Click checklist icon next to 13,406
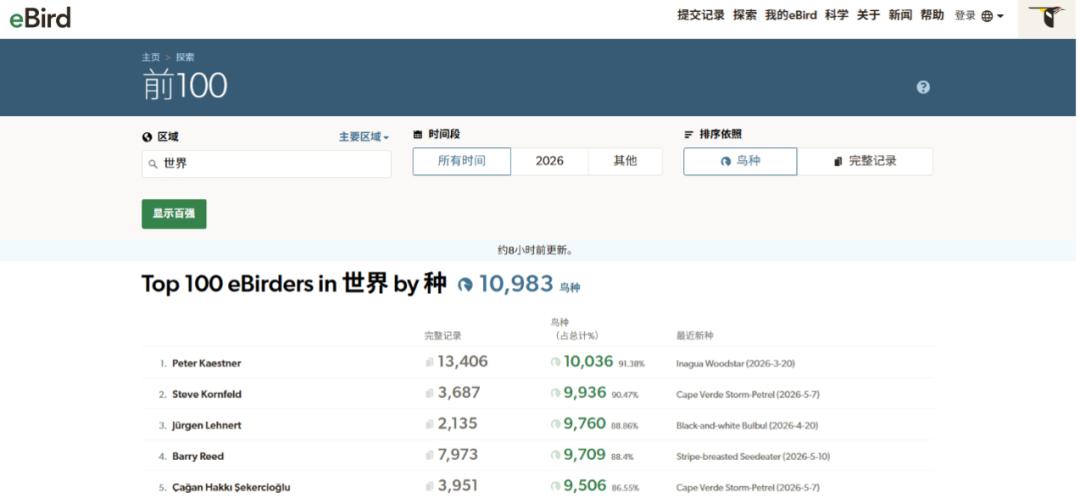Image resolution: width=1080 pixels, height=504 pixels. 430,362
